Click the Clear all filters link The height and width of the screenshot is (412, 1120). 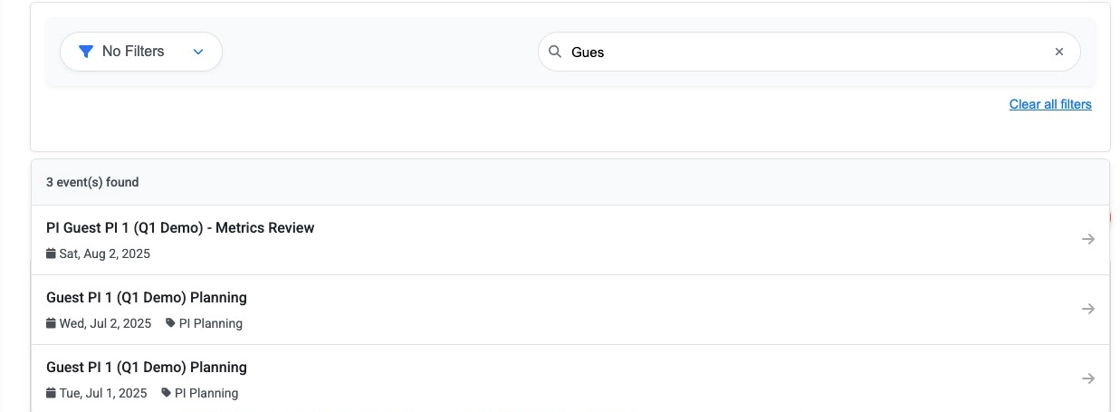1050,104
